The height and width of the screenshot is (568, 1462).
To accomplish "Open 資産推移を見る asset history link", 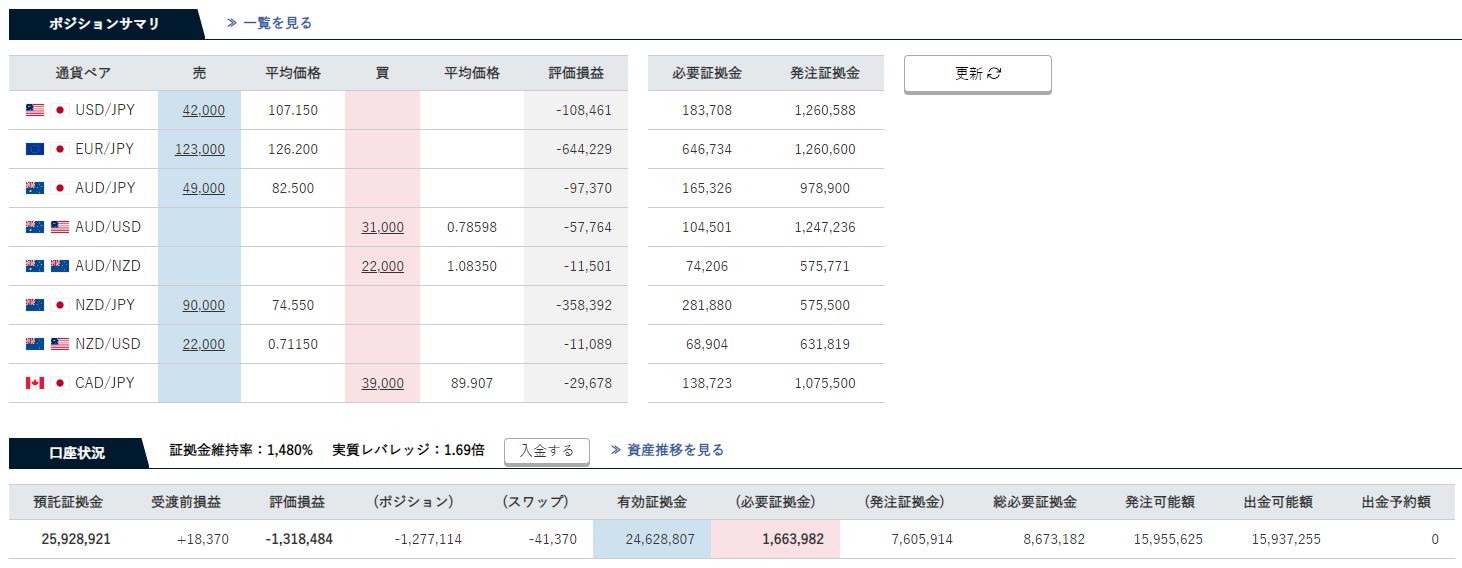I will (667, 450).
